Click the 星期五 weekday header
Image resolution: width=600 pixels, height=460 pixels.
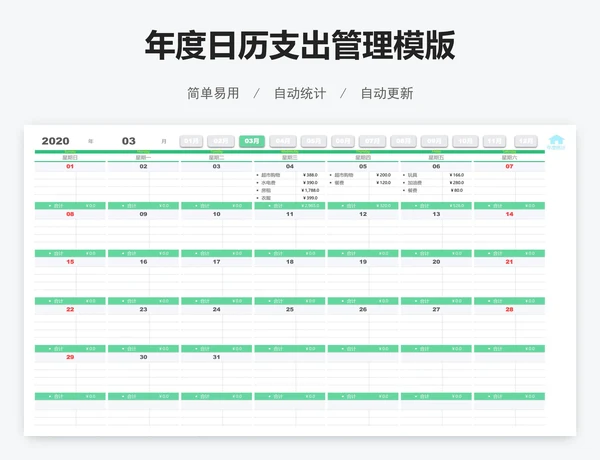pyautogui.click(x=436, y=157)
